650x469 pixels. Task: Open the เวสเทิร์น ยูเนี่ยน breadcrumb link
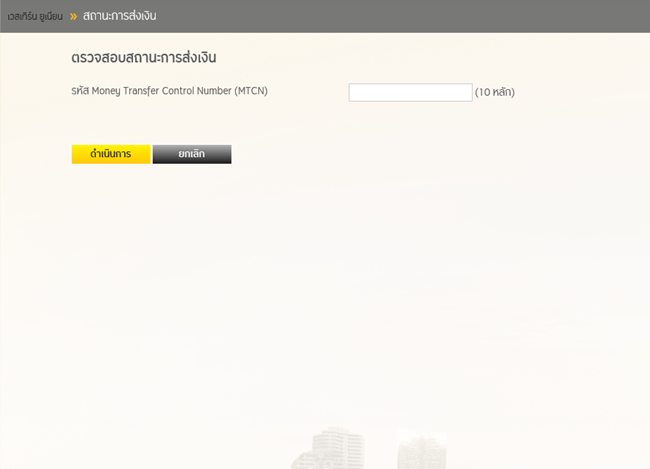tap(35, 16)
